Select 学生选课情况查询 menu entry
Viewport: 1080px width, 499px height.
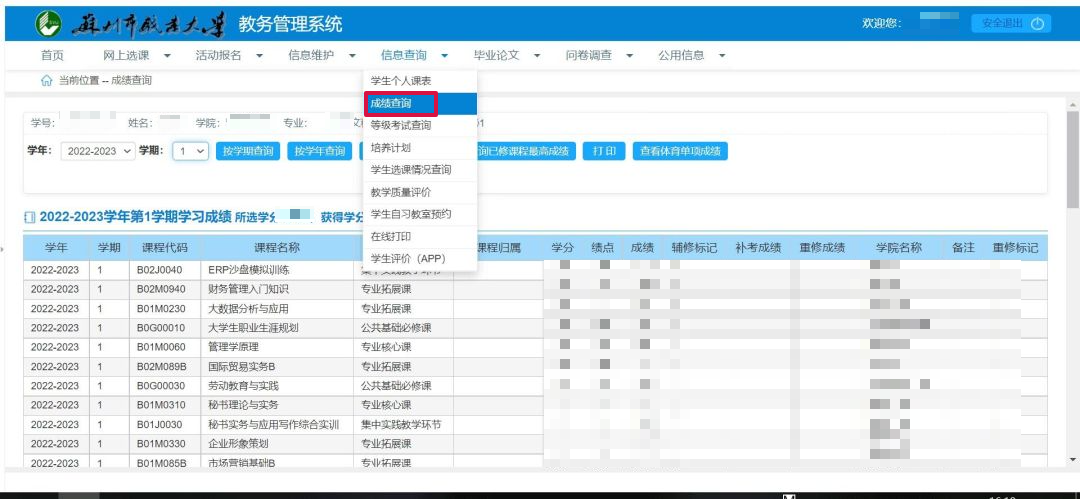click(420, 170)
